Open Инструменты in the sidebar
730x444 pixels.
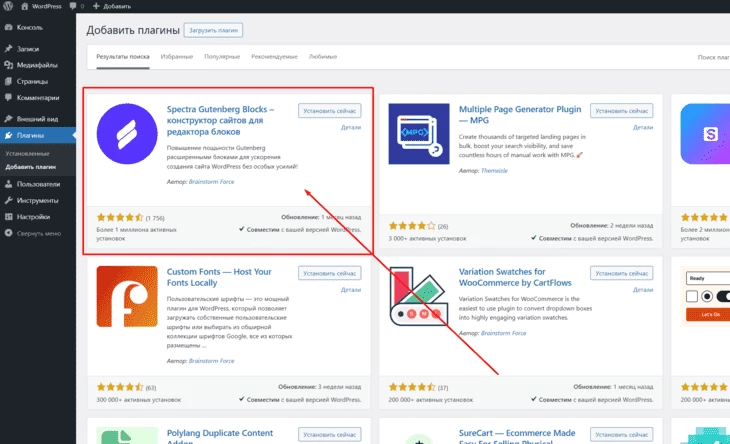(38, 200)
